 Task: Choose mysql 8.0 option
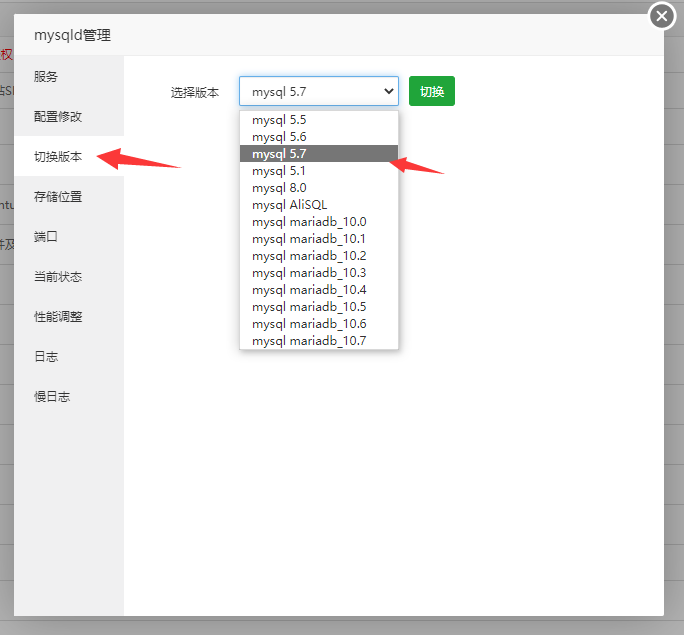319,188
